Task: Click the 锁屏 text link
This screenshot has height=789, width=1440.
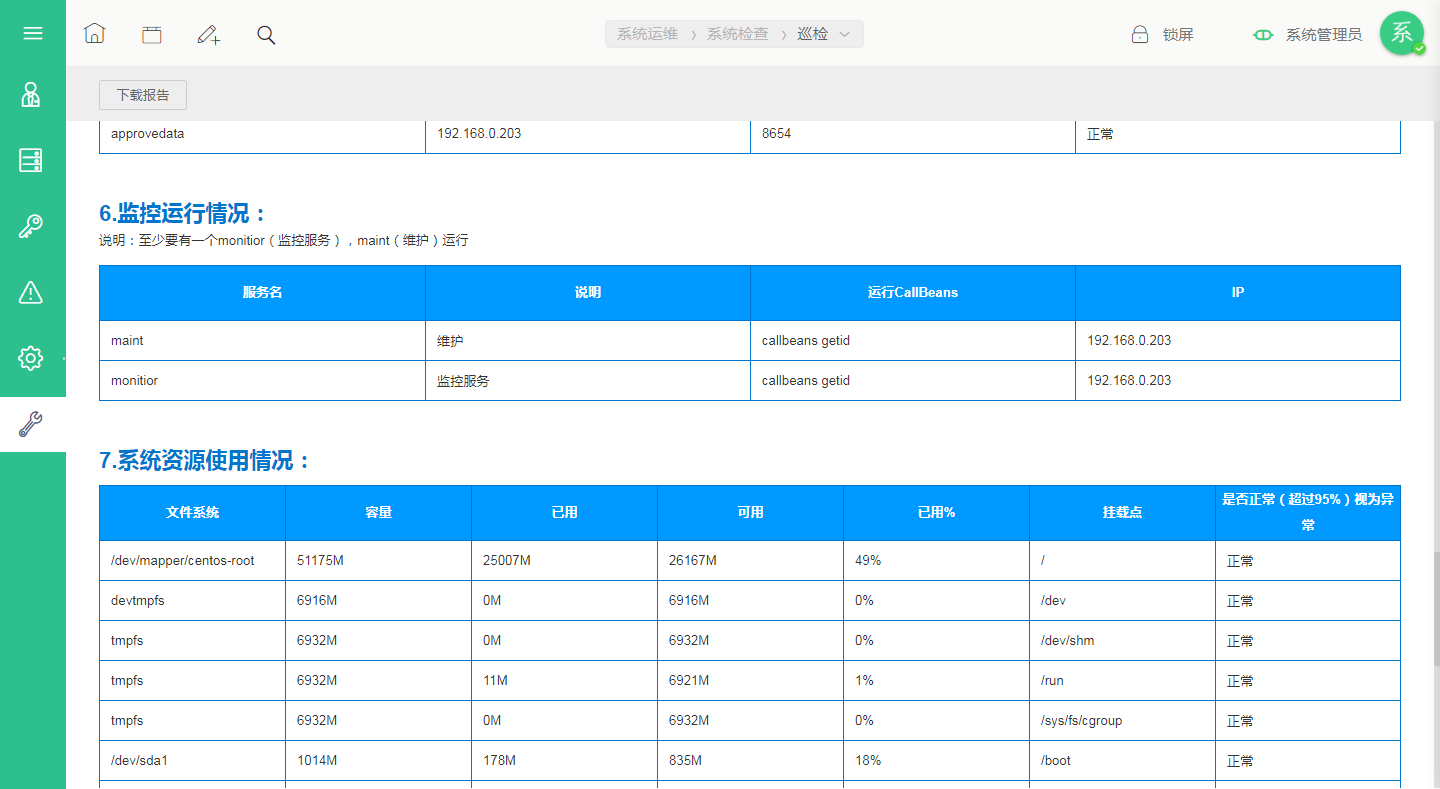Action: pyautogui.click(x=1178, y=35)
